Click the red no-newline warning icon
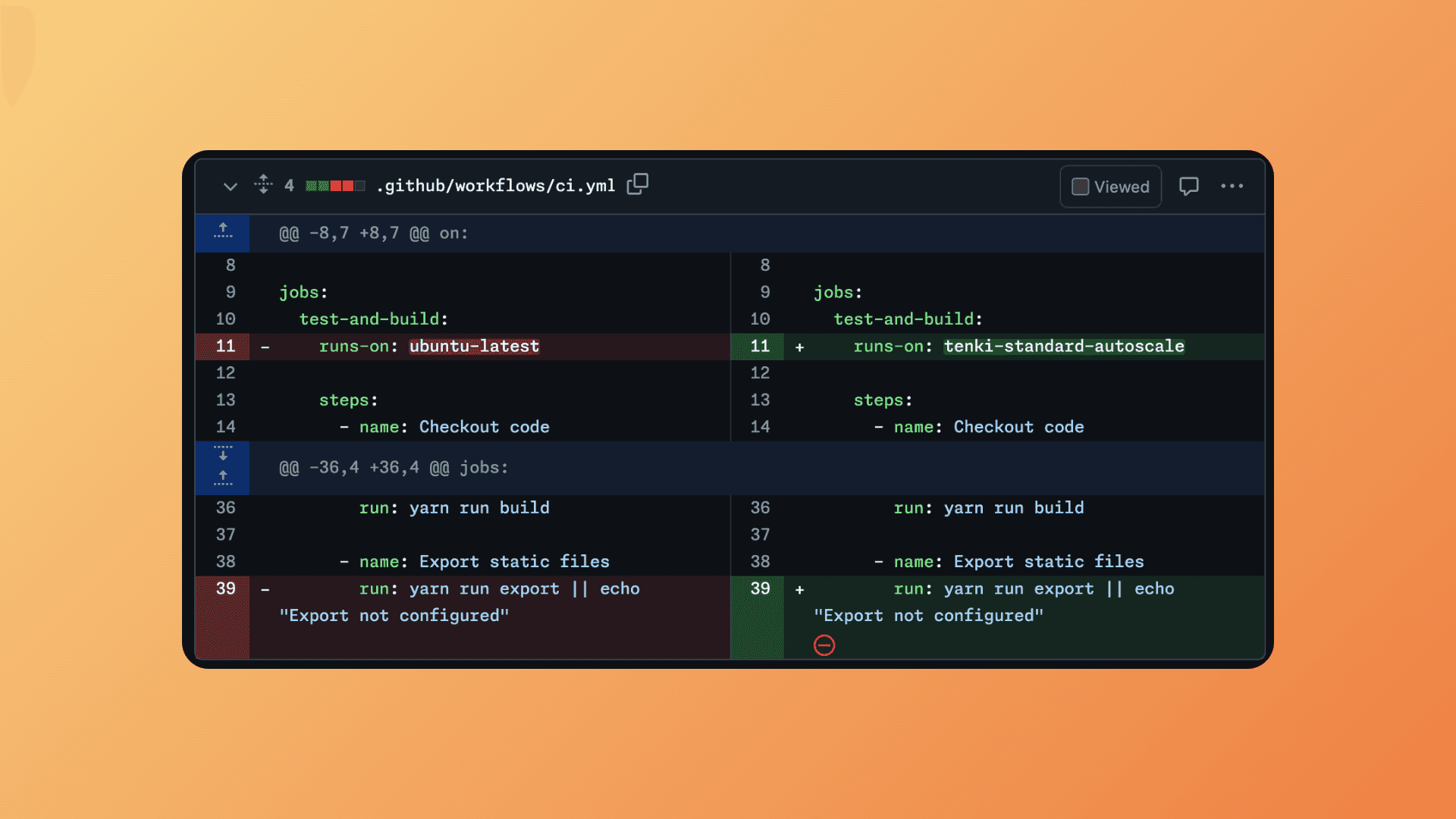Viewport: 1456px width, 819px height. (x=824, y=645)
